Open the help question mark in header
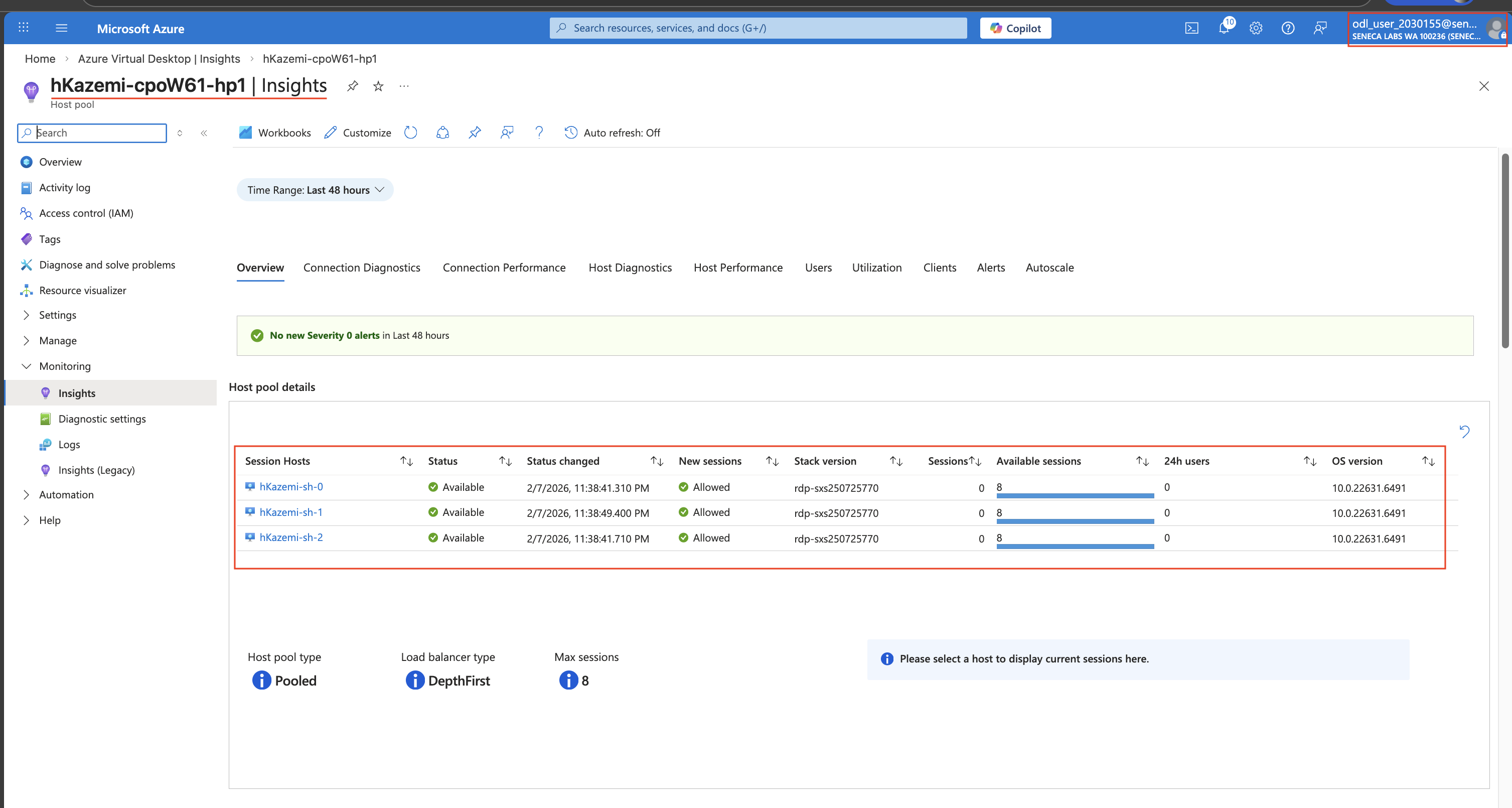The image size is (1512, 808). pyautogui.click(x=1288, y=28)
